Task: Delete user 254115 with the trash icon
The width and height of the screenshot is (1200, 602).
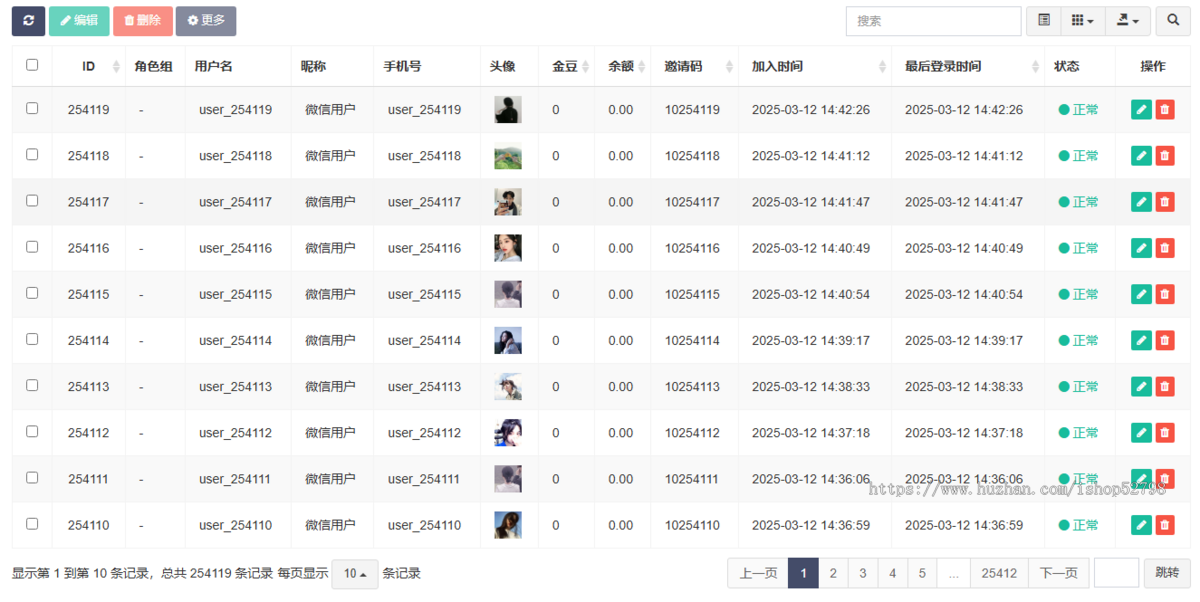Action: pyautogui.click(x=1165, y=294)
